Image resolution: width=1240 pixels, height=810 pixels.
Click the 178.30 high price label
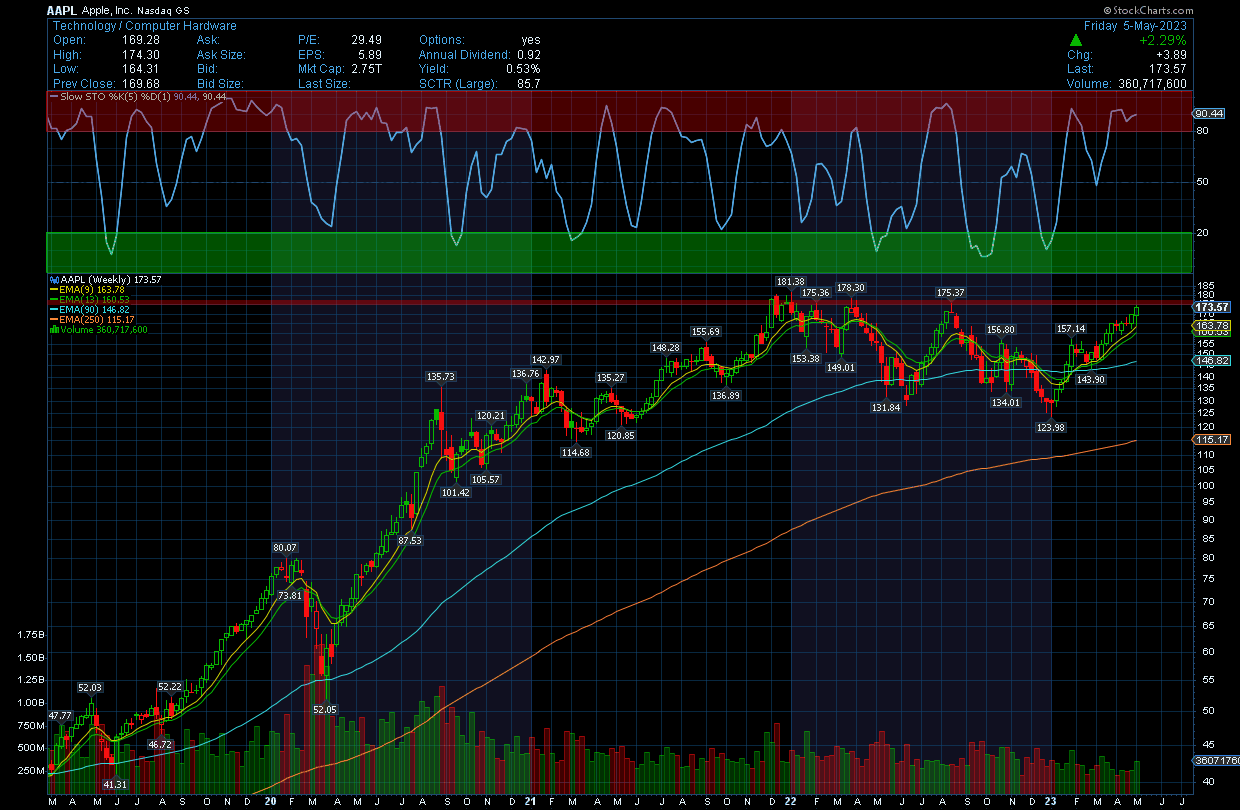(x=850, y=288)
